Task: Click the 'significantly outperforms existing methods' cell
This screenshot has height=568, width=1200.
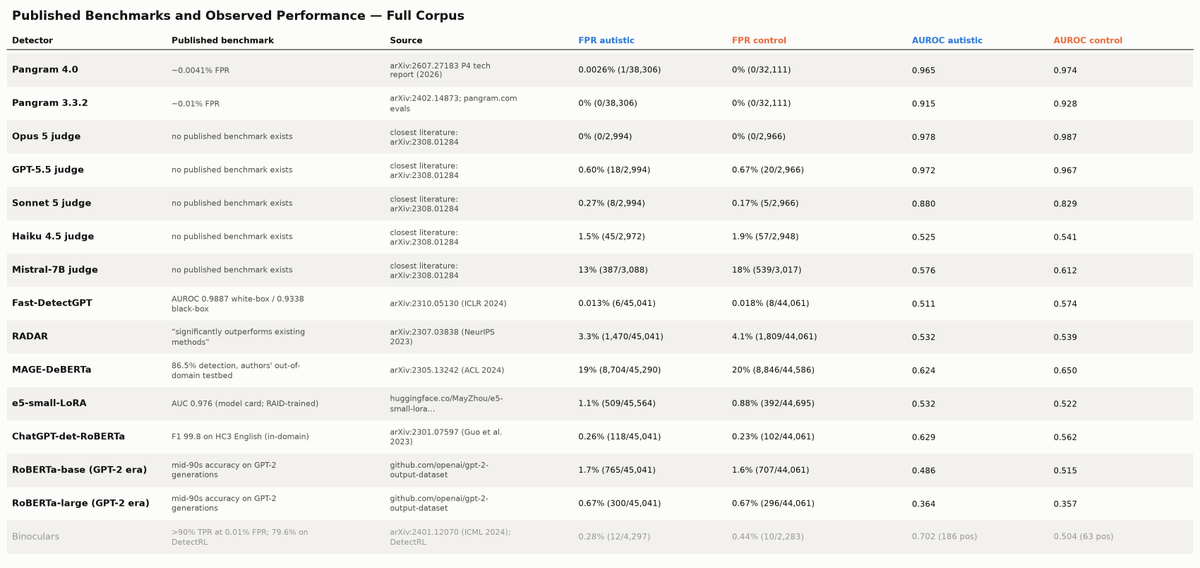Action: pyautogui.click(x=238, y=337)
